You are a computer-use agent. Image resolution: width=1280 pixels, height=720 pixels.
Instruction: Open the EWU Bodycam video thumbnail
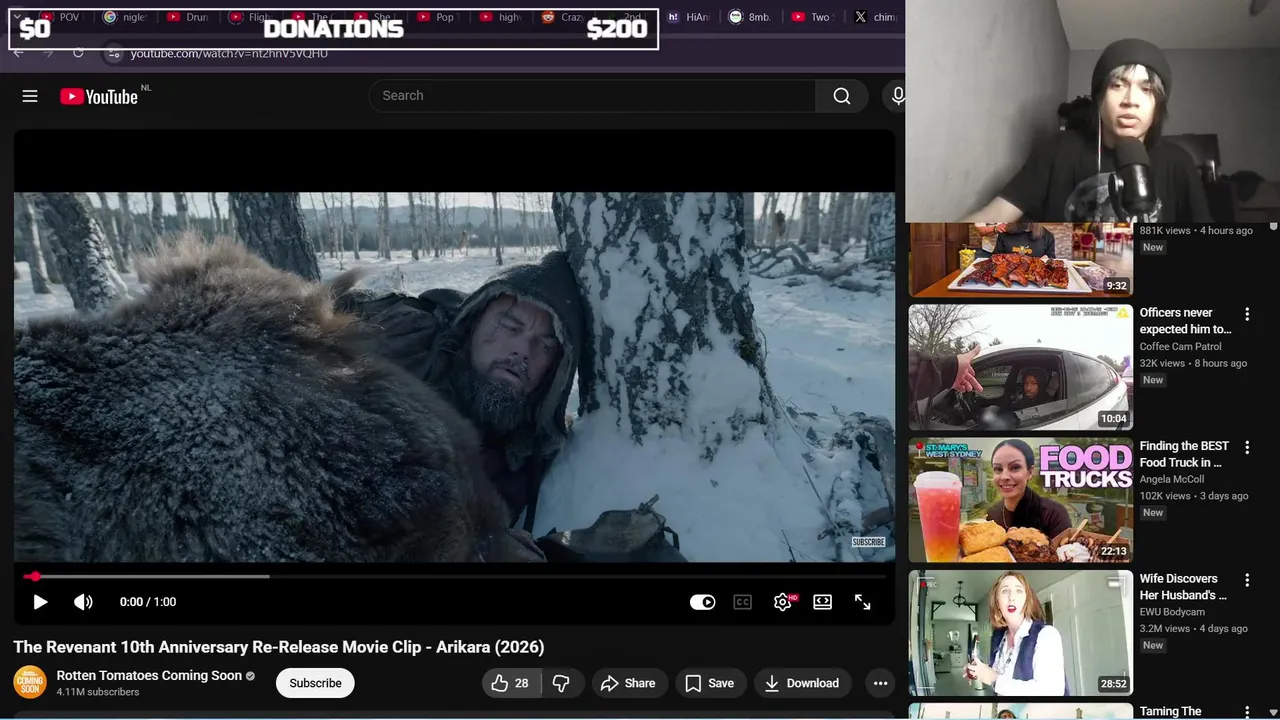(1021, 633)
